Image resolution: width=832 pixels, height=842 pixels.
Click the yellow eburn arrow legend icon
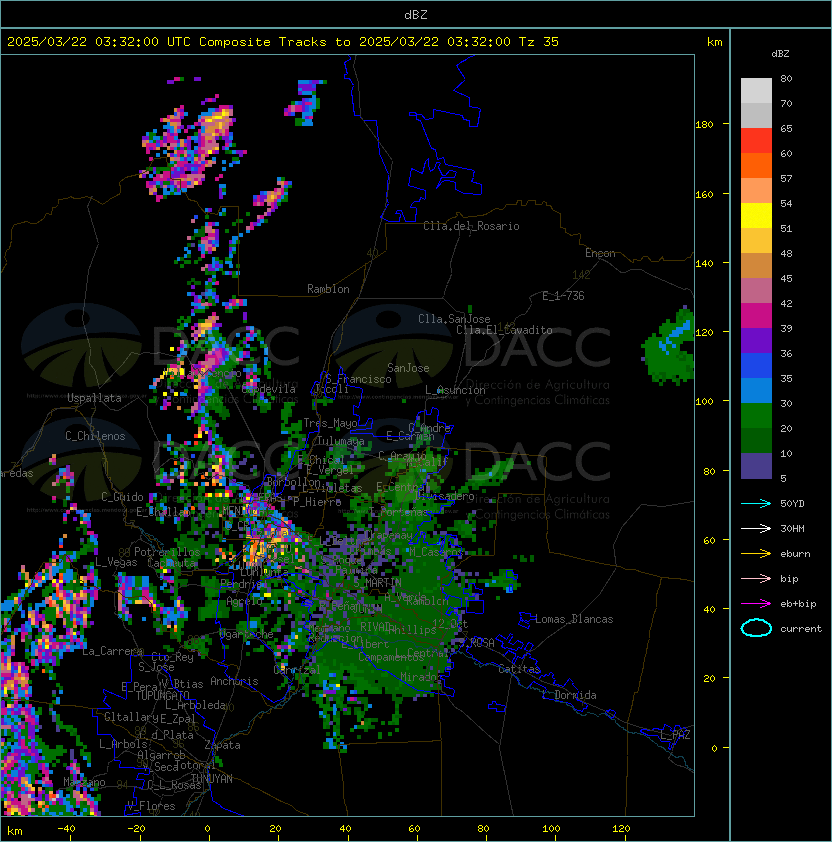click(x=756, y=554)
